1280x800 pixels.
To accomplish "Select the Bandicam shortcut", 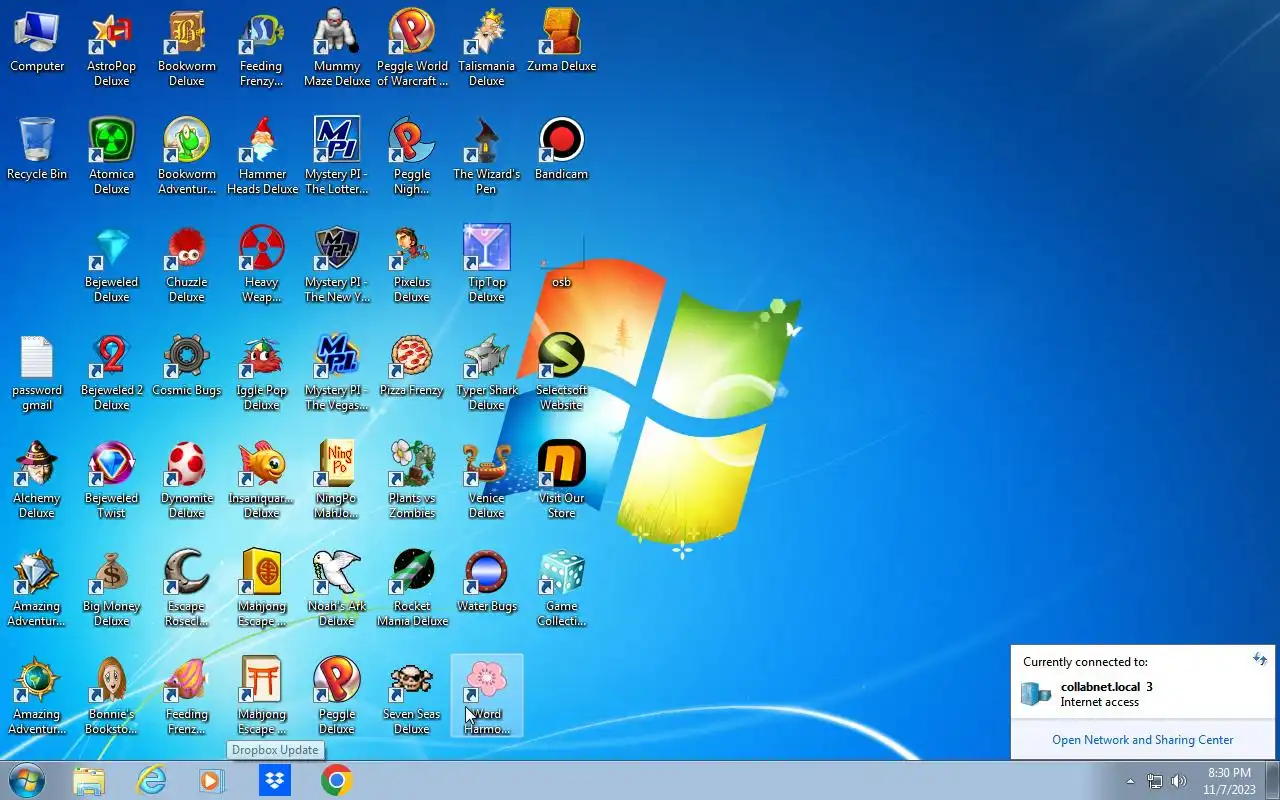I will pyautogui.click(x=561, y=150).
